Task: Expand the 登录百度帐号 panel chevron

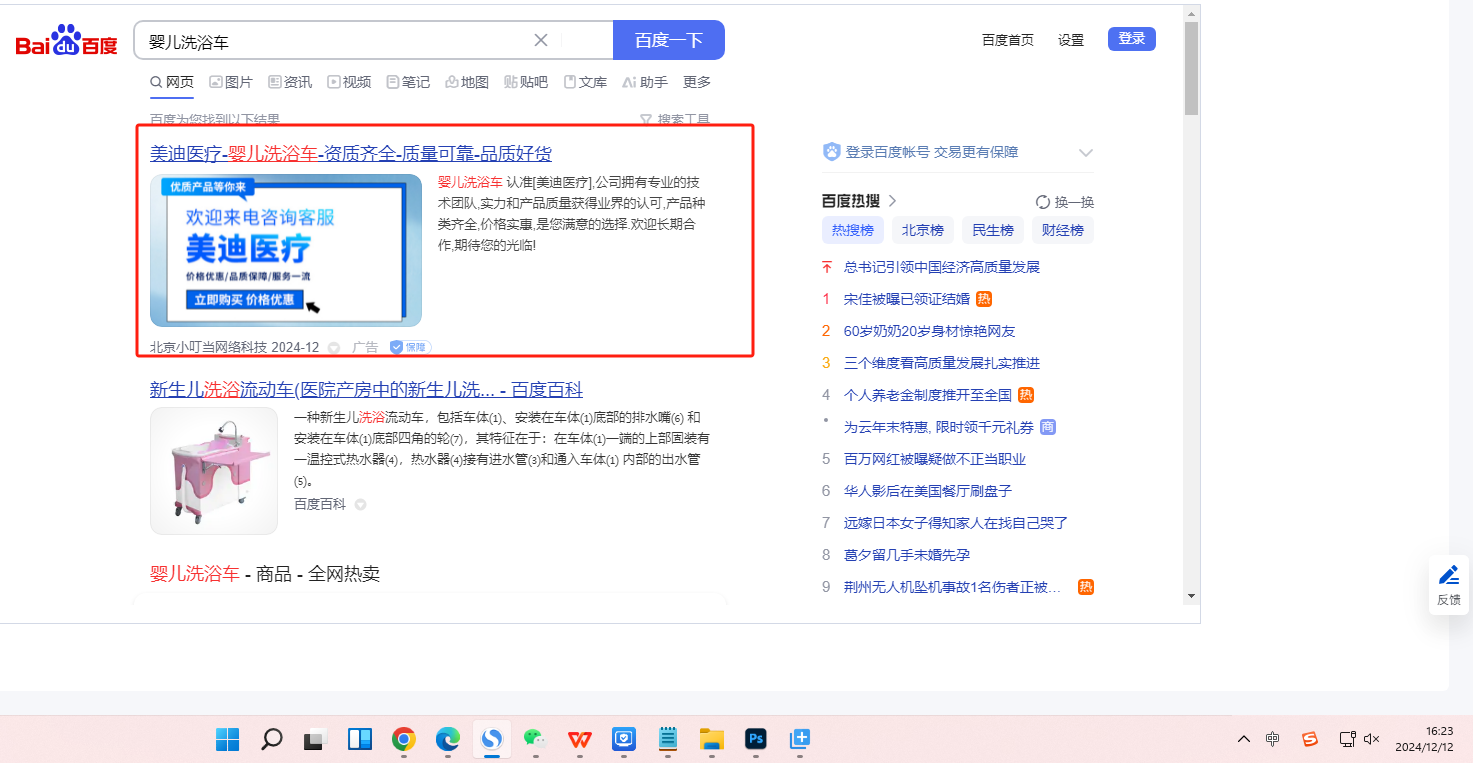Action: 1086,153
